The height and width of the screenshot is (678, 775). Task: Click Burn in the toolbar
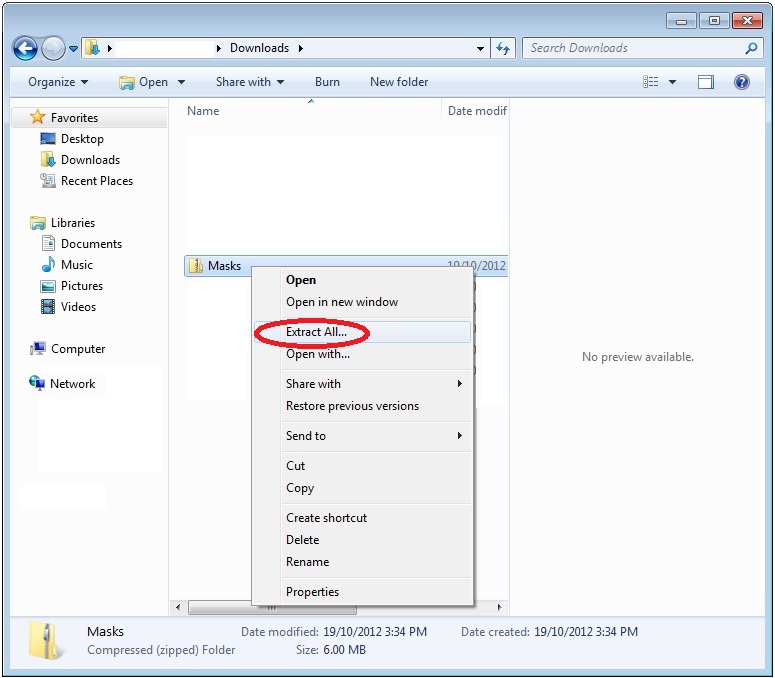[327, 82]
